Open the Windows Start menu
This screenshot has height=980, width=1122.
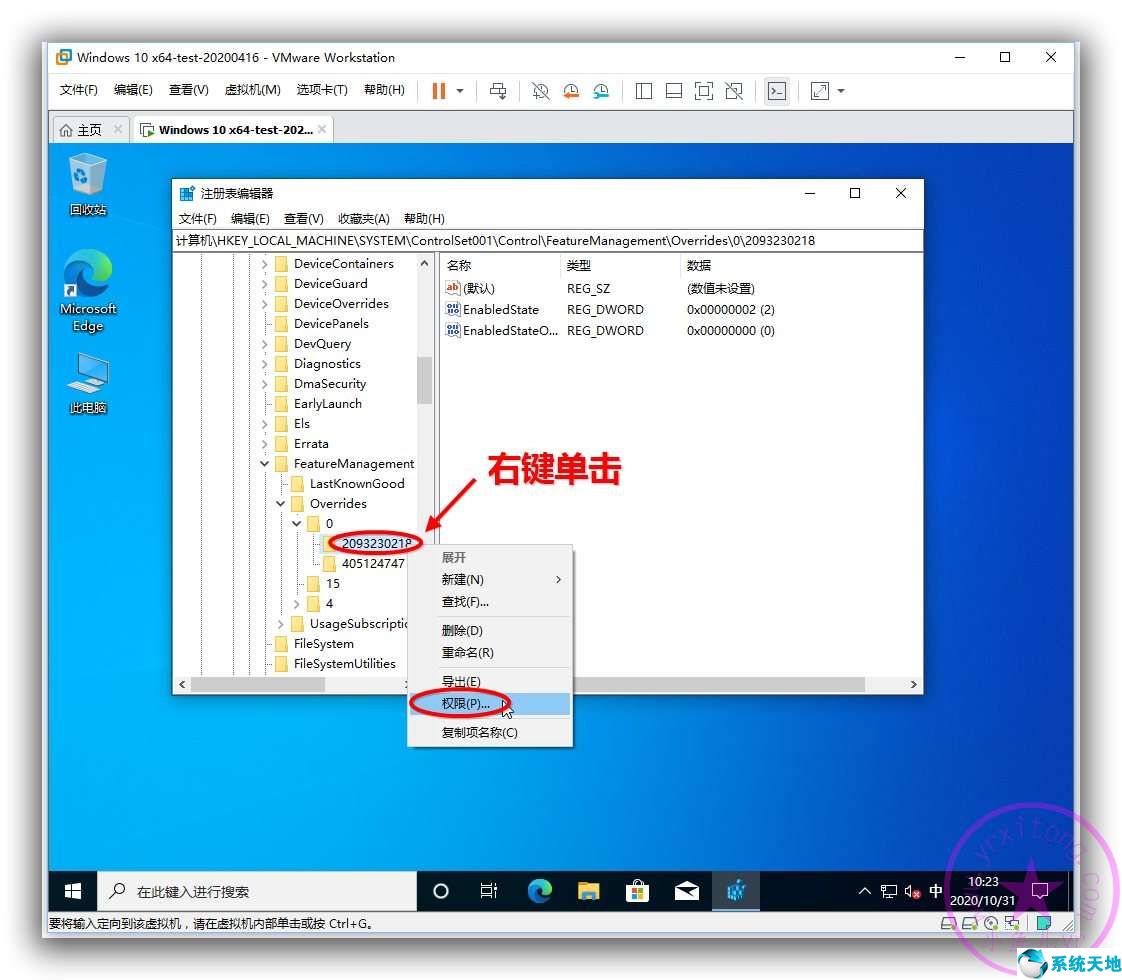coord(73,891)
